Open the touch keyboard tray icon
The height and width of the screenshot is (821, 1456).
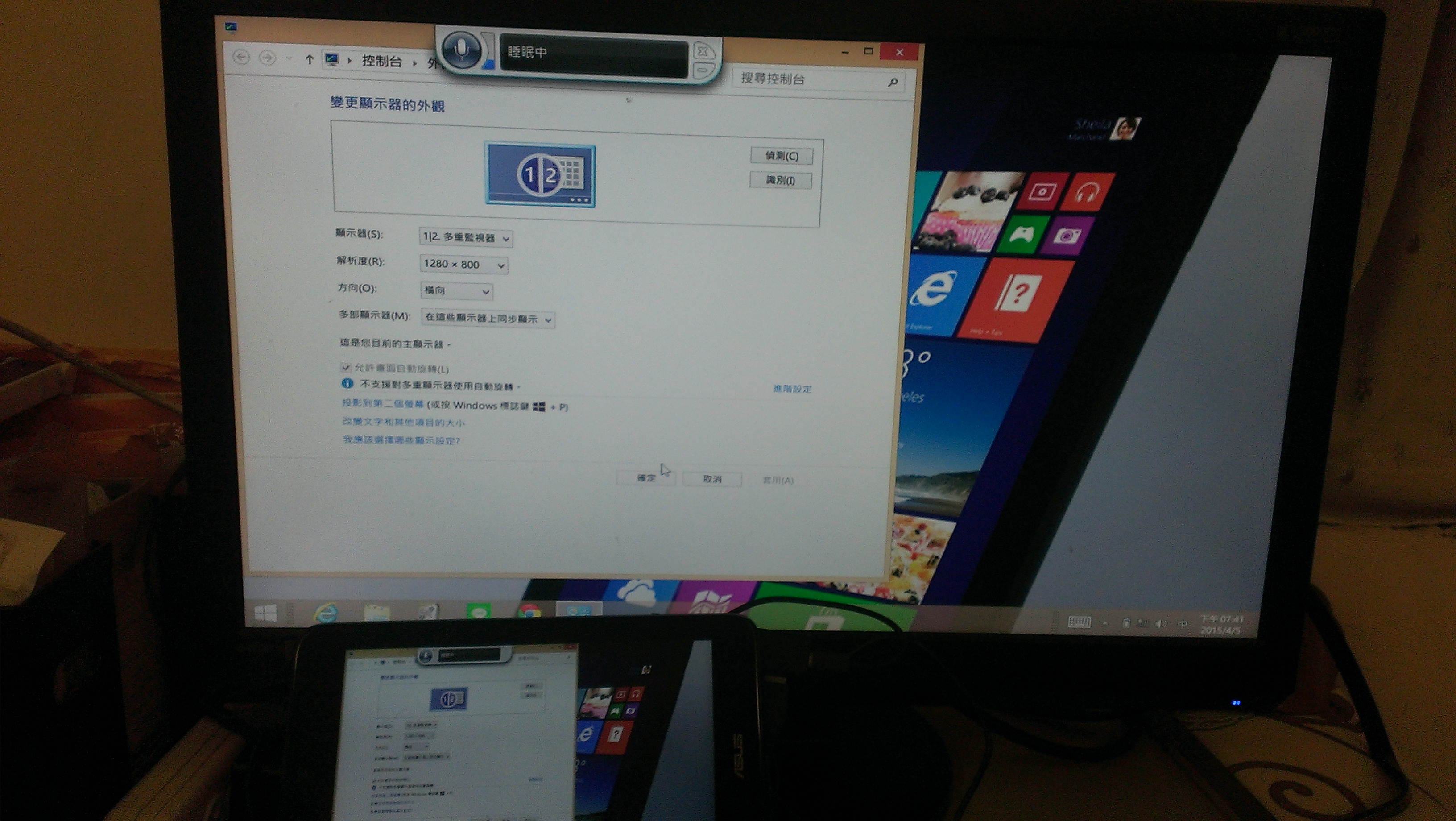coord(1079,622)
